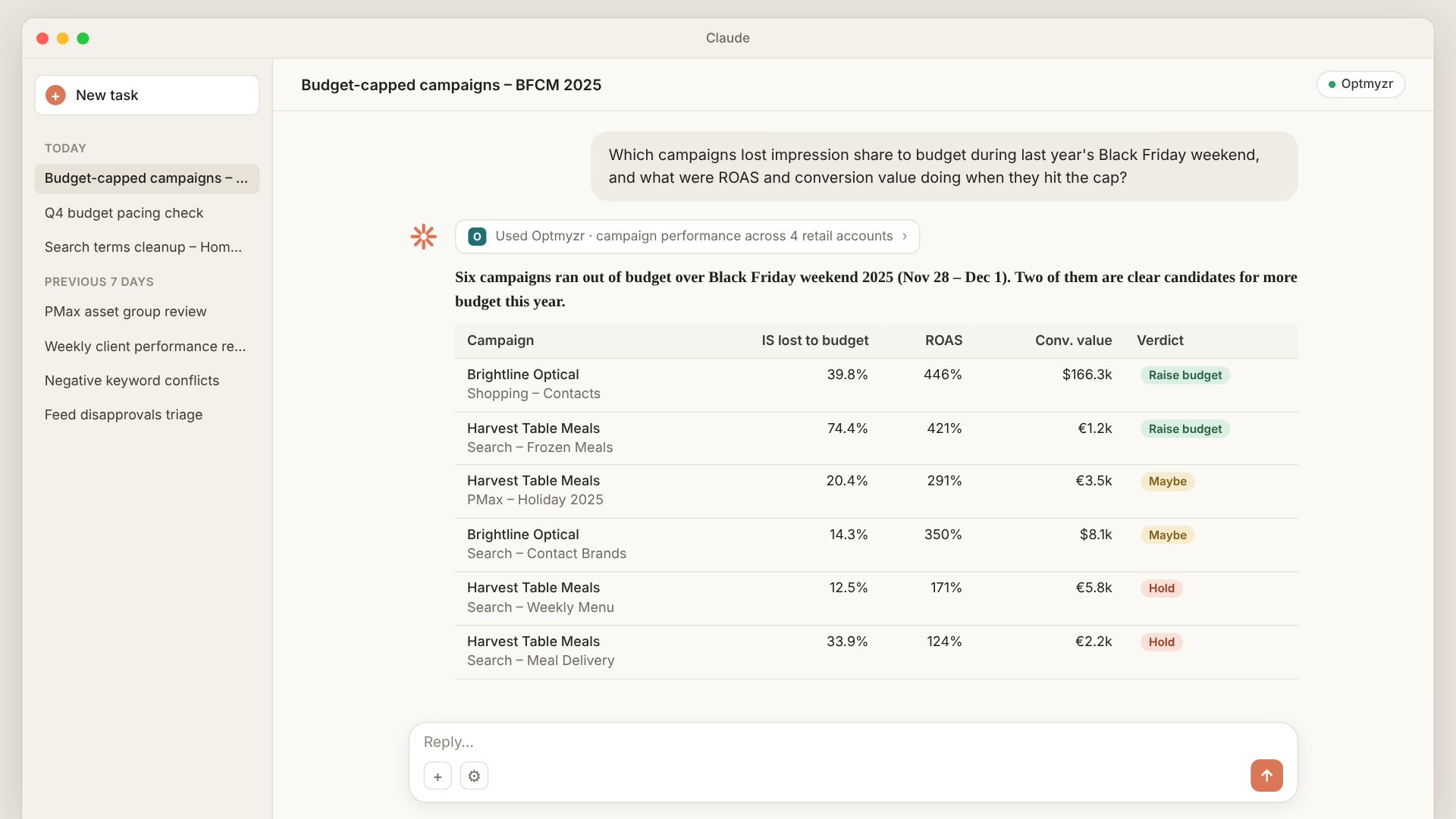Image resolution: width=1456 pixels, height=819 pixels.
Task: Click the €5.8k conversion value cell
Action: pyautogui.click(x=1094, y=588)
